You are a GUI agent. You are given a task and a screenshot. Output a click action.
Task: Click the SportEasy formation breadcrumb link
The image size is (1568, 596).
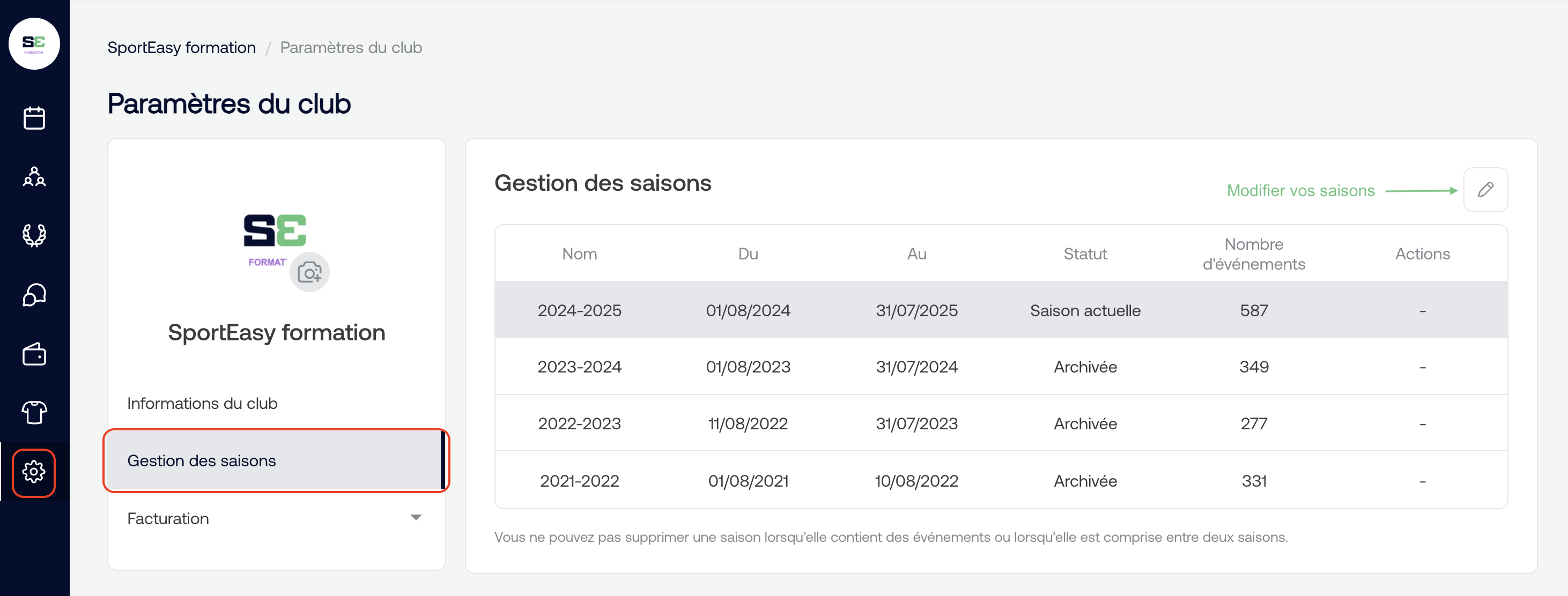click(181, 48)
